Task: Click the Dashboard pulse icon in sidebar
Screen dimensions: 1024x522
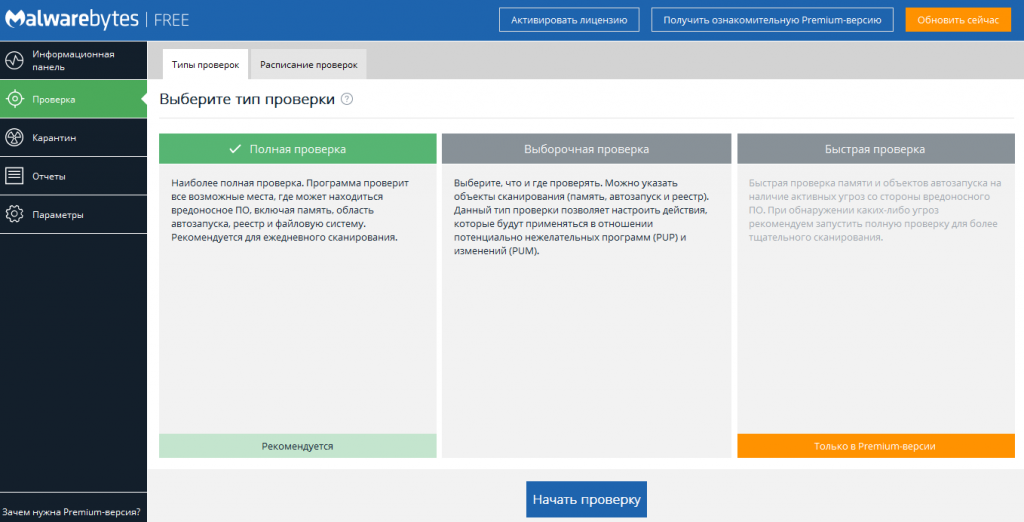Action: coord(14,60)
